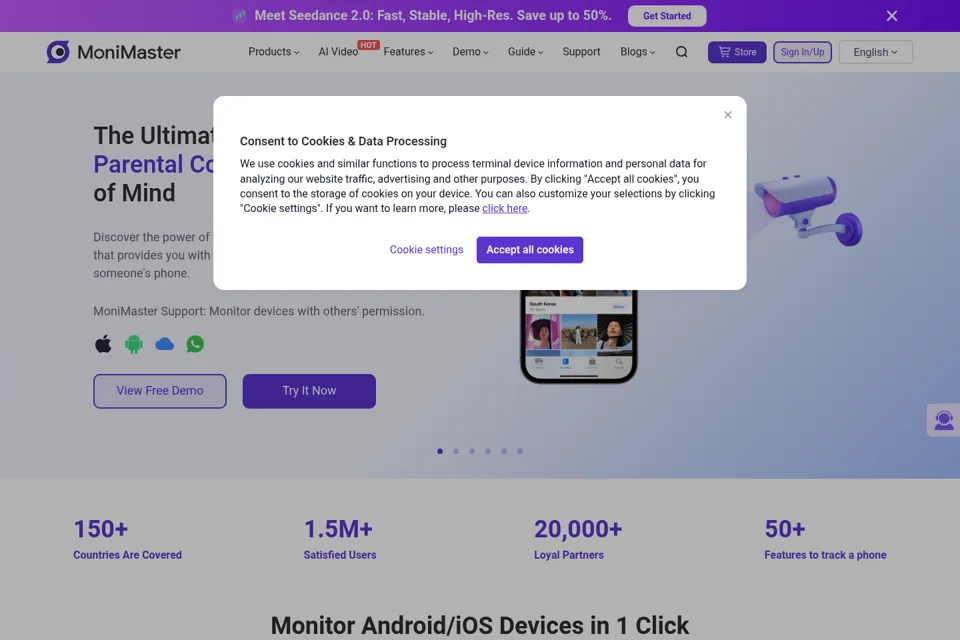960x640 pixels.
Task: Go to the Support page
Action: click(581, 52)
